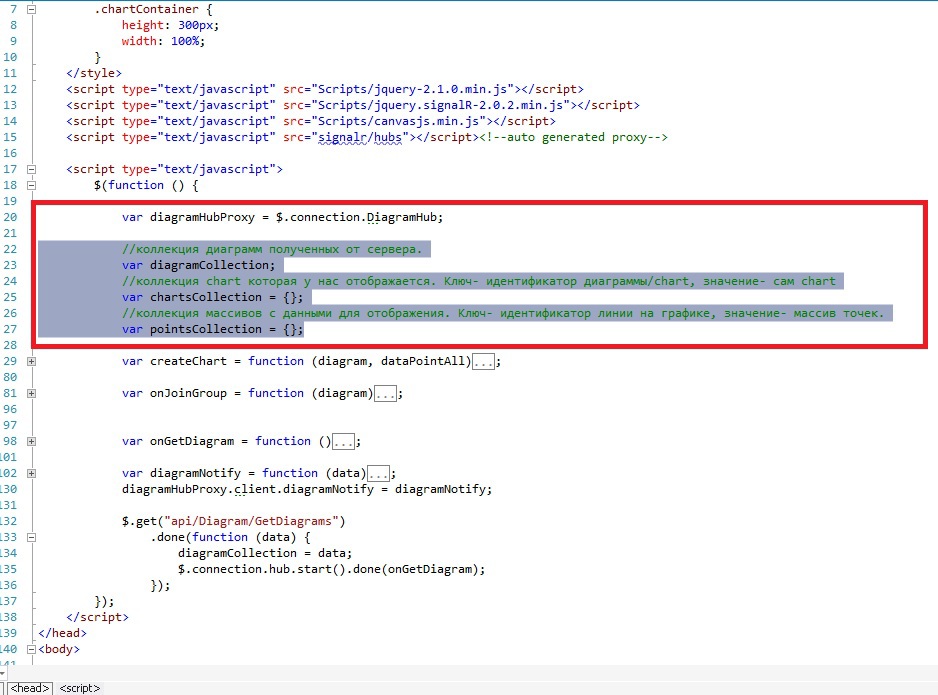938x695 pixels.
Task: Collapse the body tag outline on line 140
Action: pos(32,649)
